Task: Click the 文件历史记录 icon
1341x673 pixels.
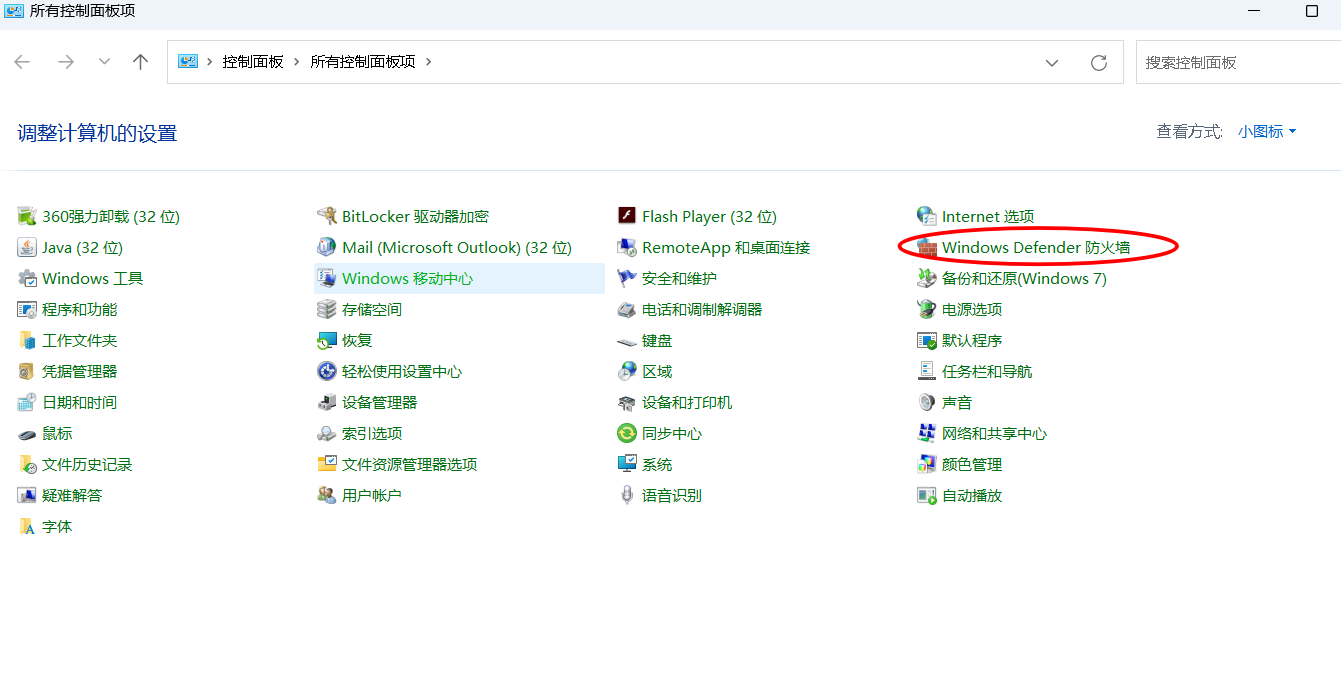Action: [x=27, y=464]
